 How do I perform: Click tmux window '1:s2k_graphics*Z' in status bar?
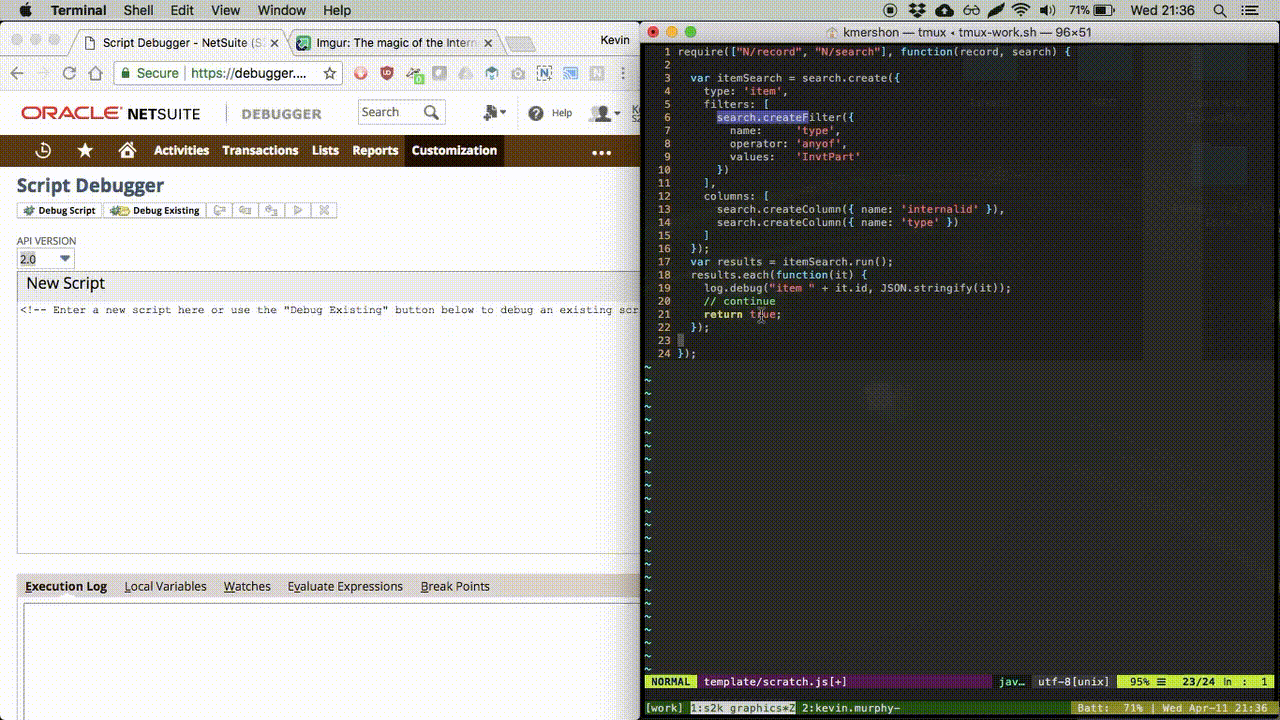coord(743,708)
